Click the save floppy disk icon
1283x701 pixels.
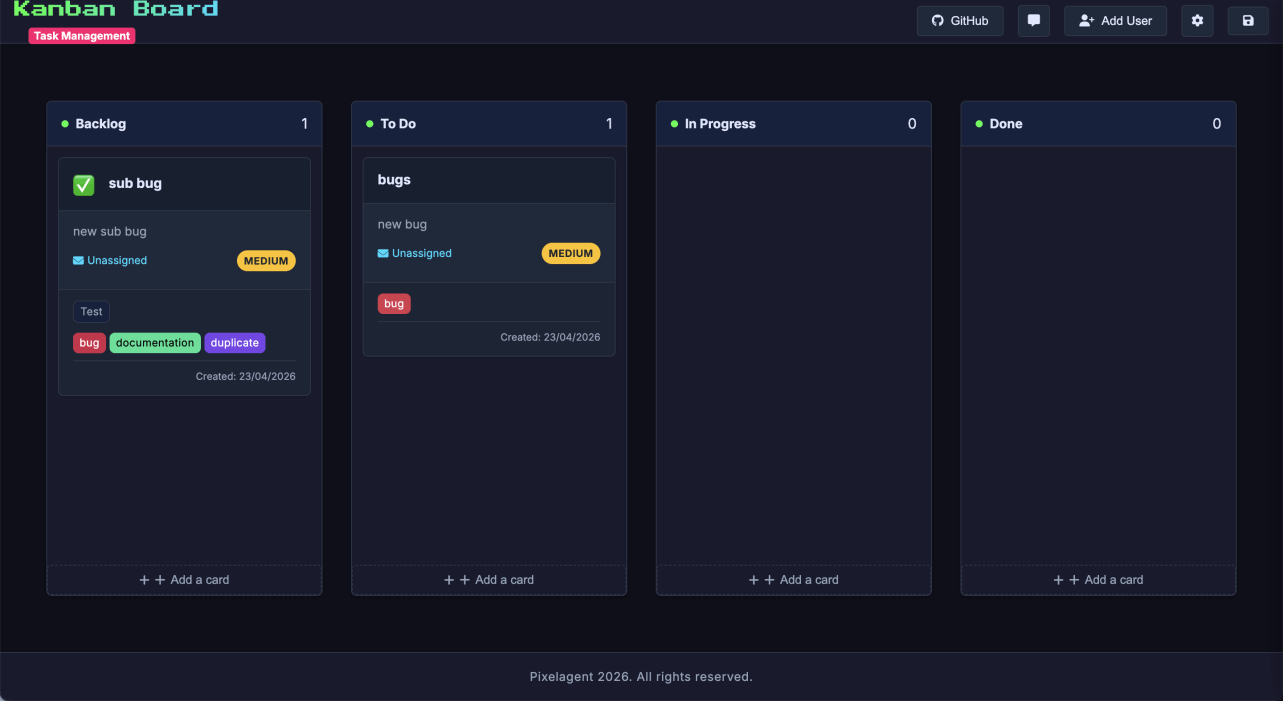click(1248, 21)
